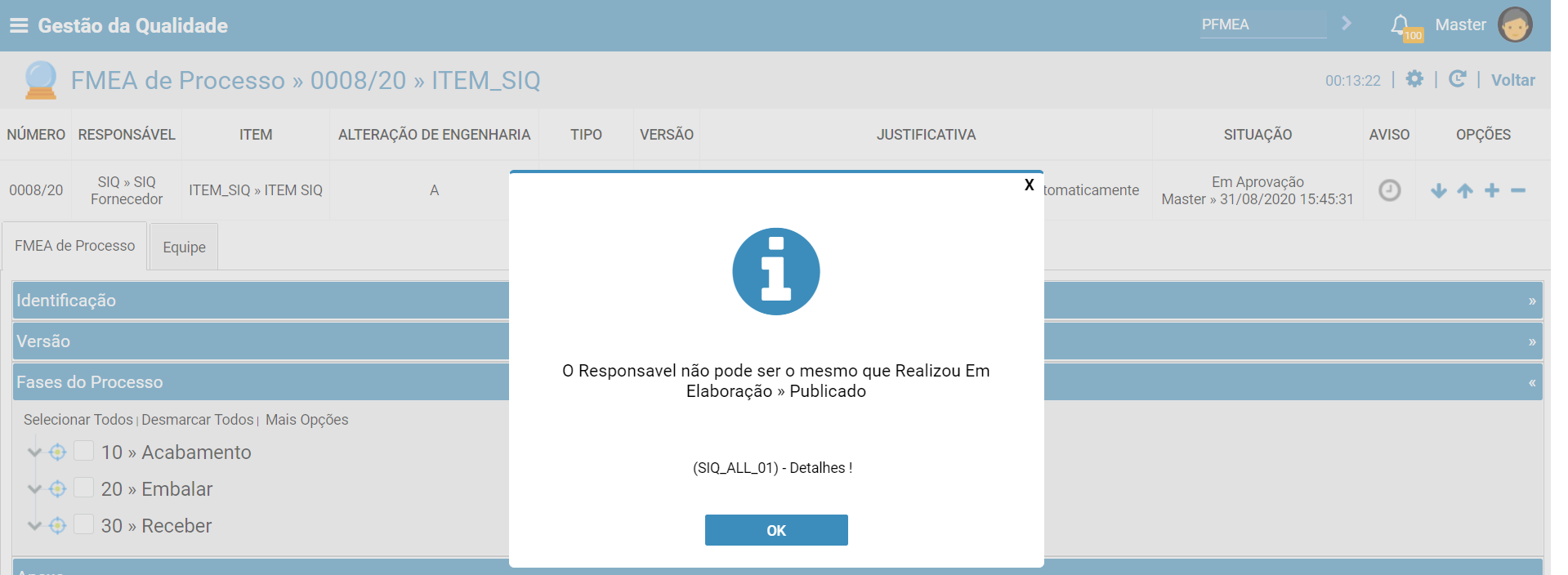Click the SIQ » SIQ Fornecedor cell
The height and width of the screenshot is (575, 1568).
point(127,190)
